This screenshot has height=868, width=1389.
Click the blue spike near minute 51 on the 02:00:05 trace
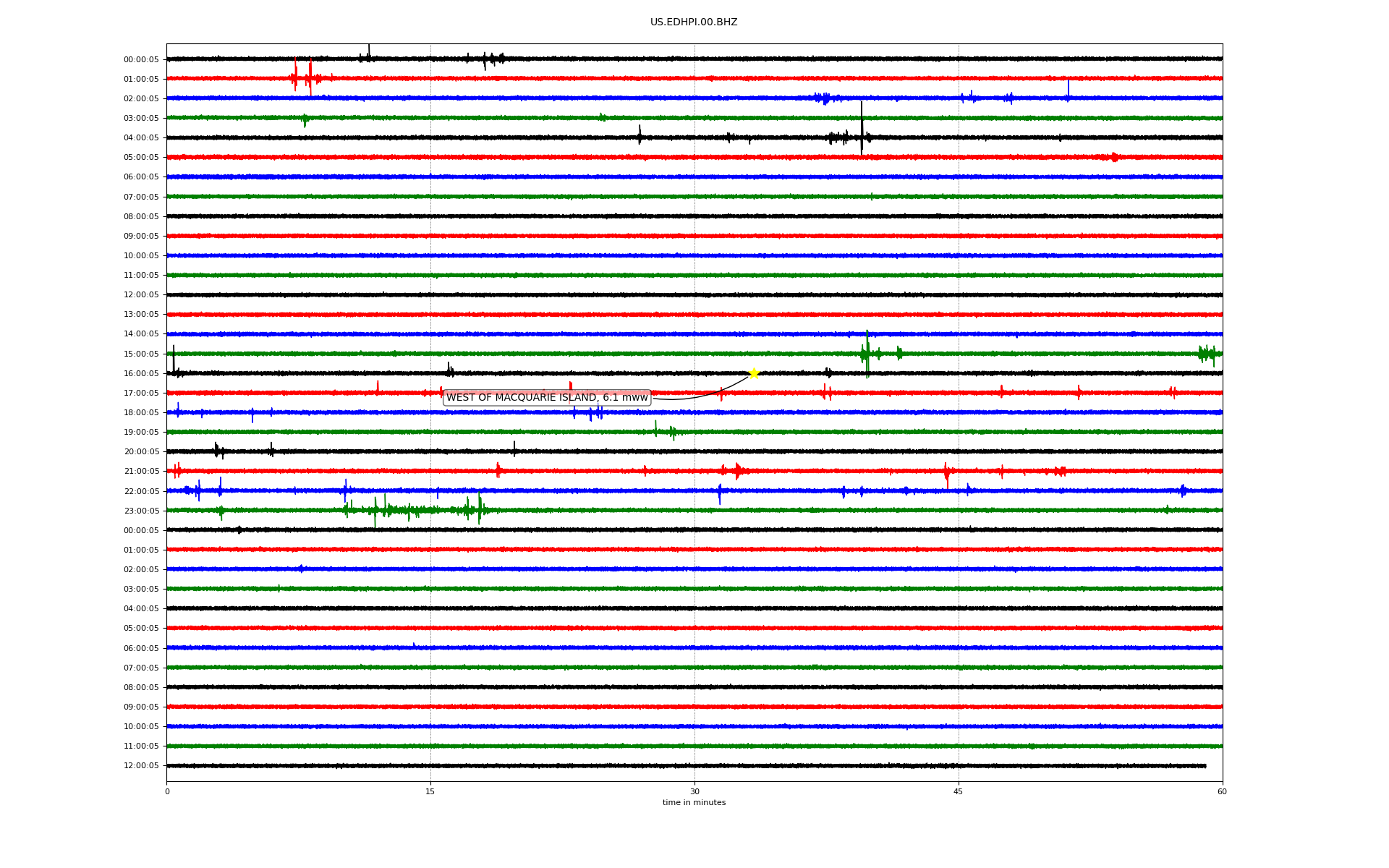pyautogui.click(x=1068, y=88)
